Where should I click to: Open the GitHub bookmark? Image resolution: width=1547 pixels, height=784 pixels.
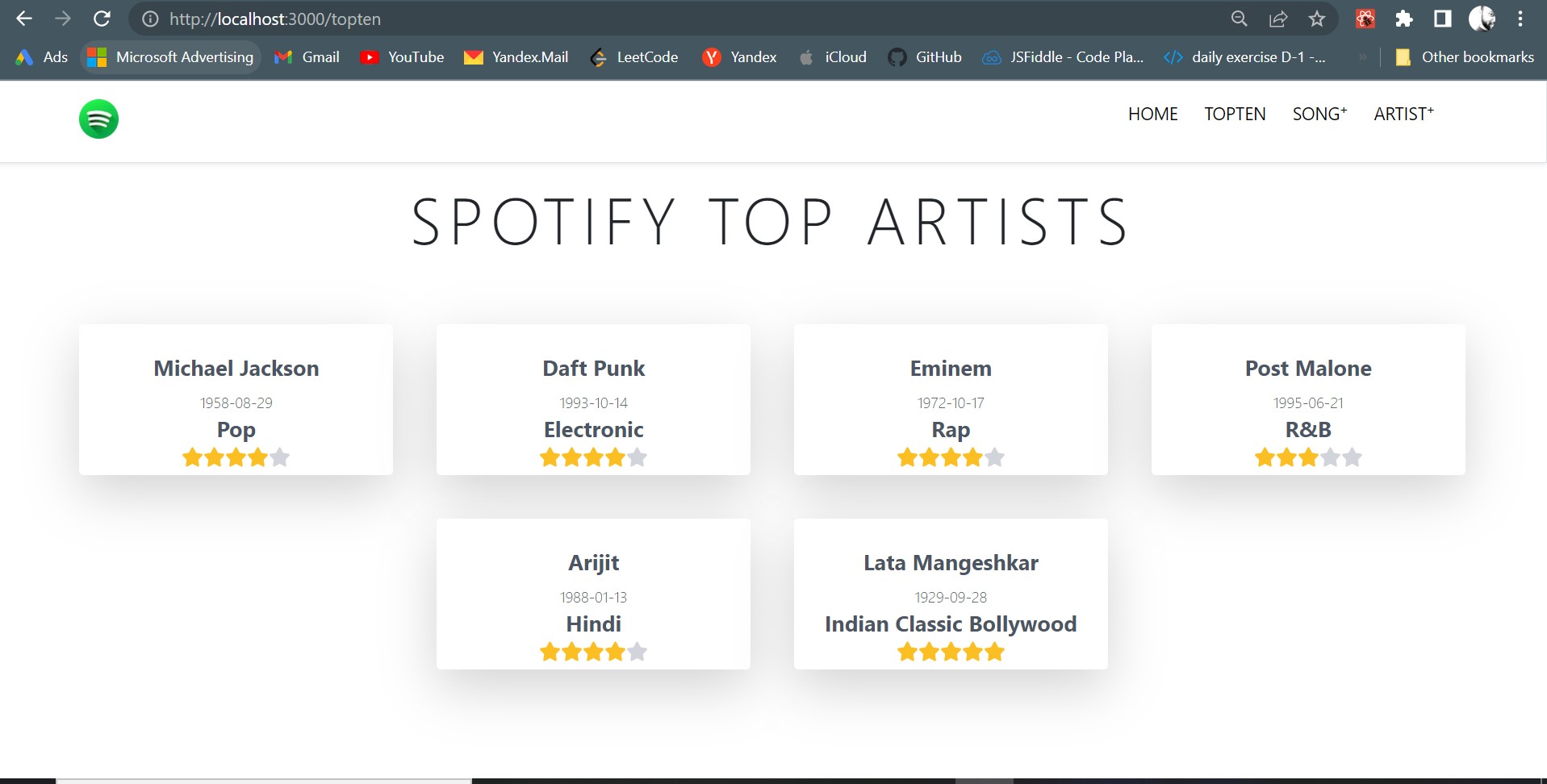click(924, 56)
